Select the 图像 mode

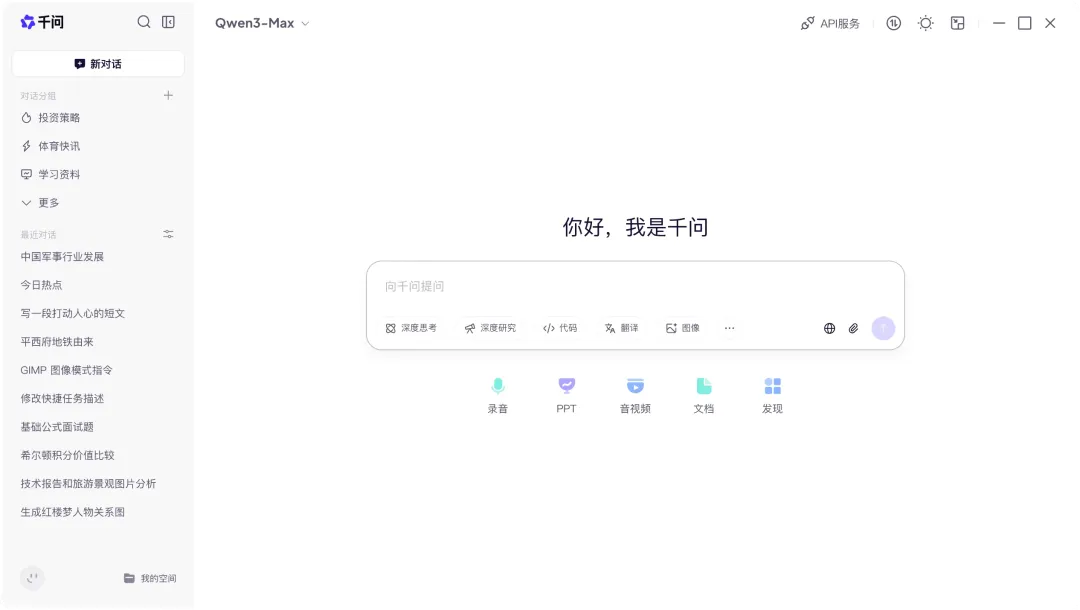coord(683,328)
